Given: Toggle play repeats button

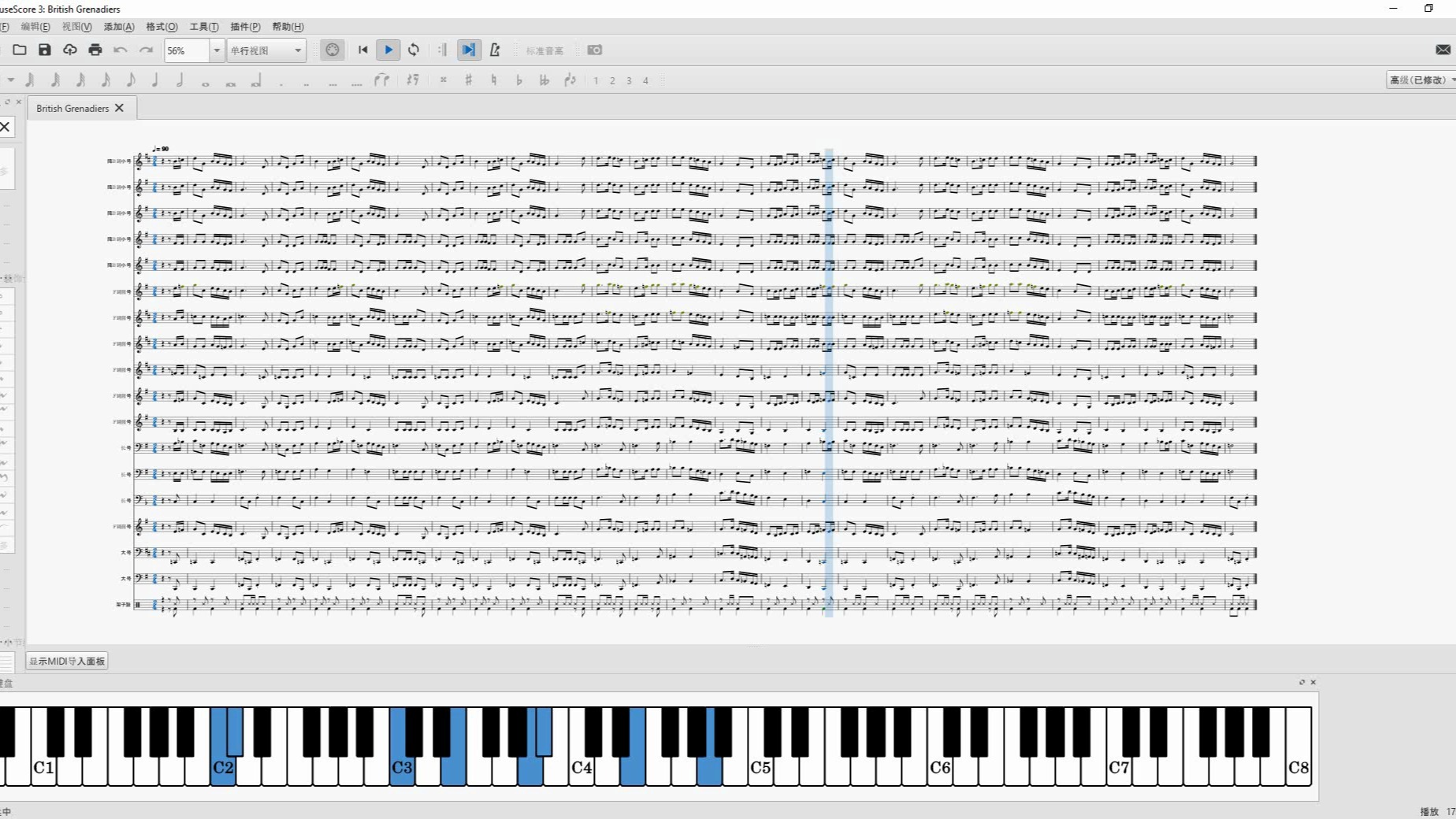Looking at the screenshot, I should point(443,50).
